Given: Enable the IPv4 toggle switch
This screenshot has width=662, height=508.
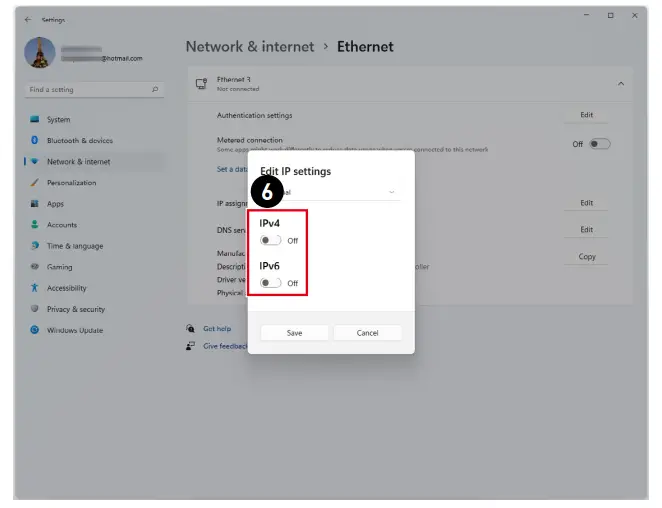Looking at the screenshot, I should [x=270, y=240].
